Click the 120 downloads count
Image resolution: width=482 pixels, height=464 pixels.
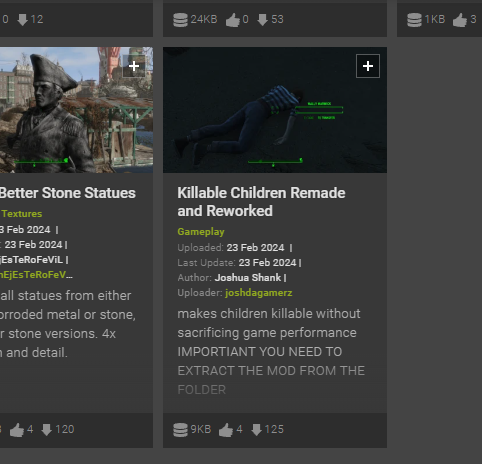pos(65,429)
